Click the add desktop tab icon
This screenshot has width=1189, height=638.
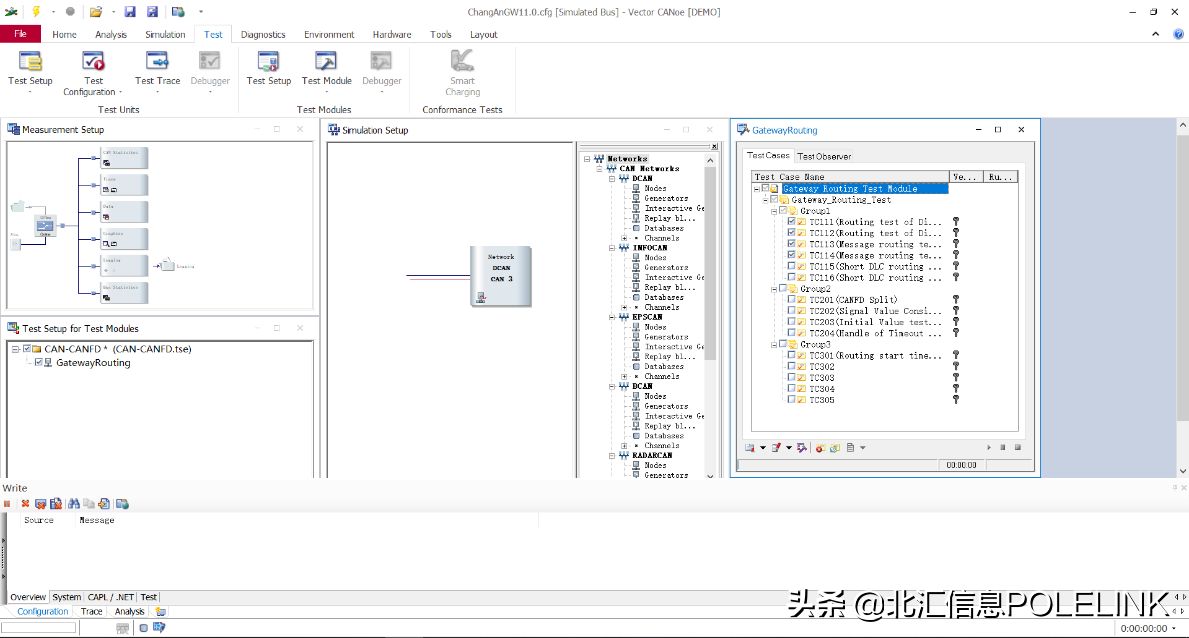click(x=160, y=611)
